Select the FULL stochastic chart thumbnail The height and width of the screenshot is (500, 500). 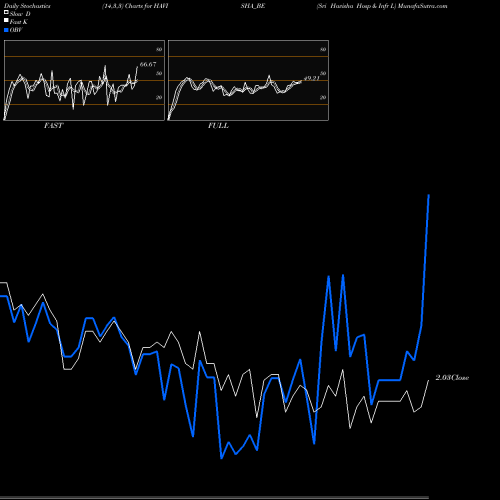(248, 80)
